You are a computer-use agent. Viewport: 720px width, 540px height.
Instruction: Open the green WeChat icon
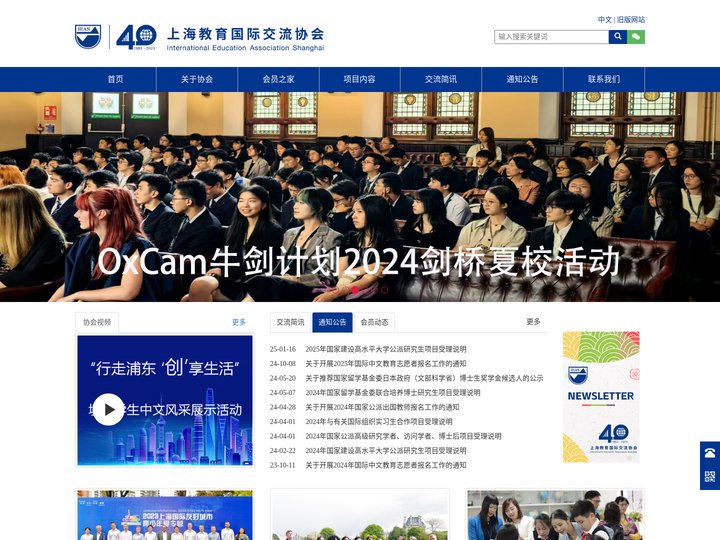(636, 37)
